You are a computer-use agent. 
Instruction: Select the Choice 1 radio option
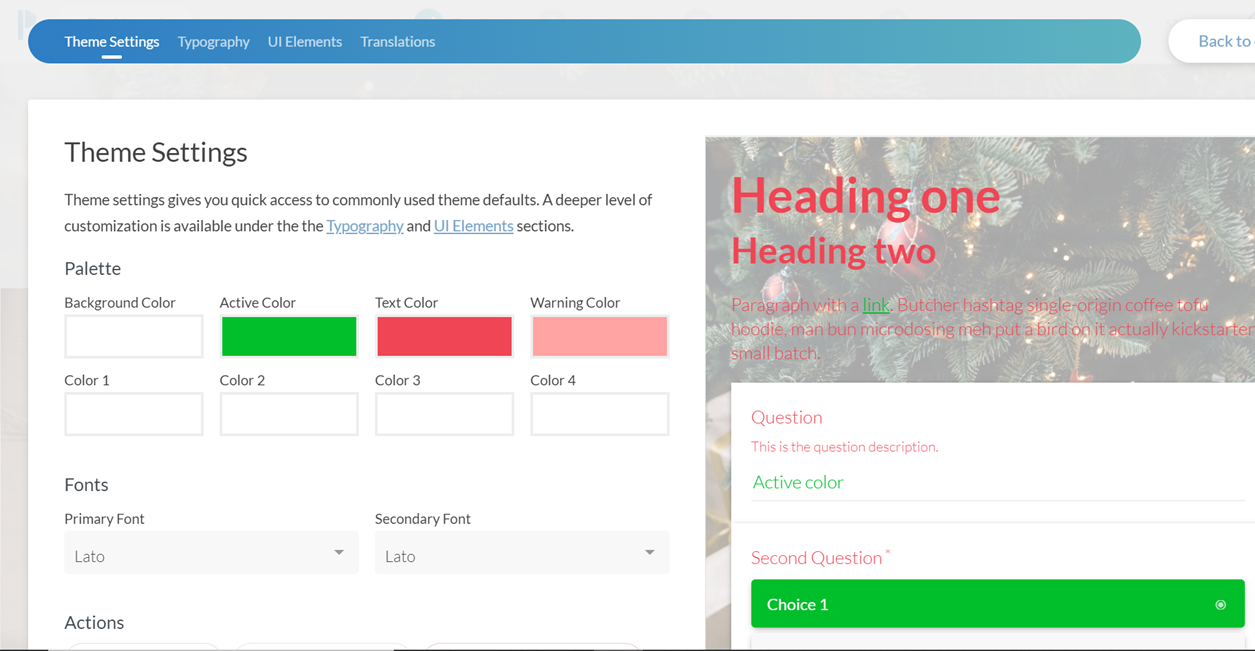[997, 604]
